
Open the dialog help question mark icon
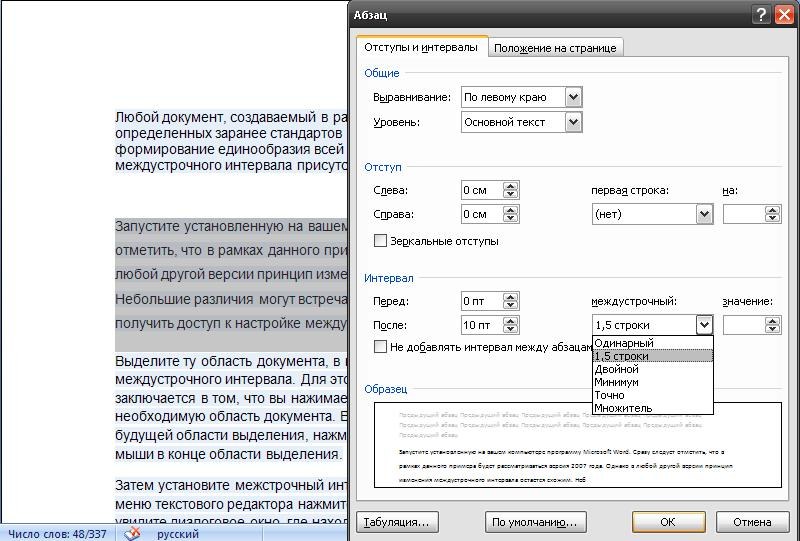[761, 14]
